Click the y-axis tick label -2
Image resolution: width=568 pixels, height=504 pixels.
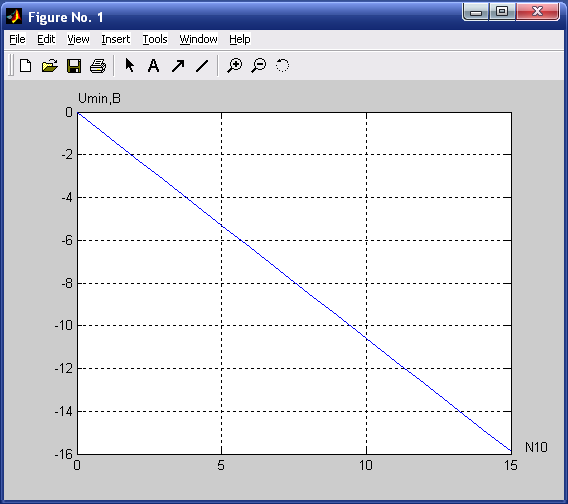67,155
